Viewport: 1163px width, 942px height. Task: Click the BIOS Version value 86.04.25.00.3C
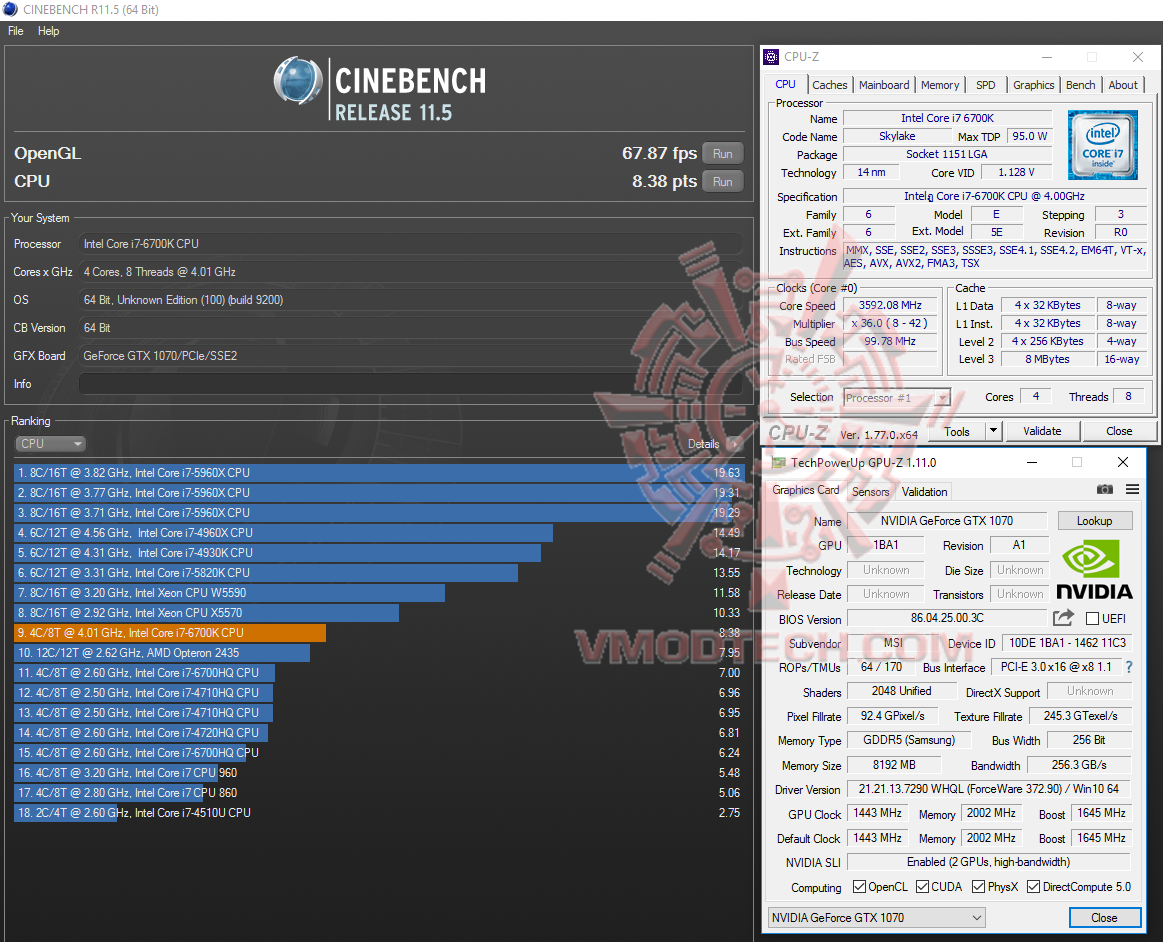tap(947, 618)
